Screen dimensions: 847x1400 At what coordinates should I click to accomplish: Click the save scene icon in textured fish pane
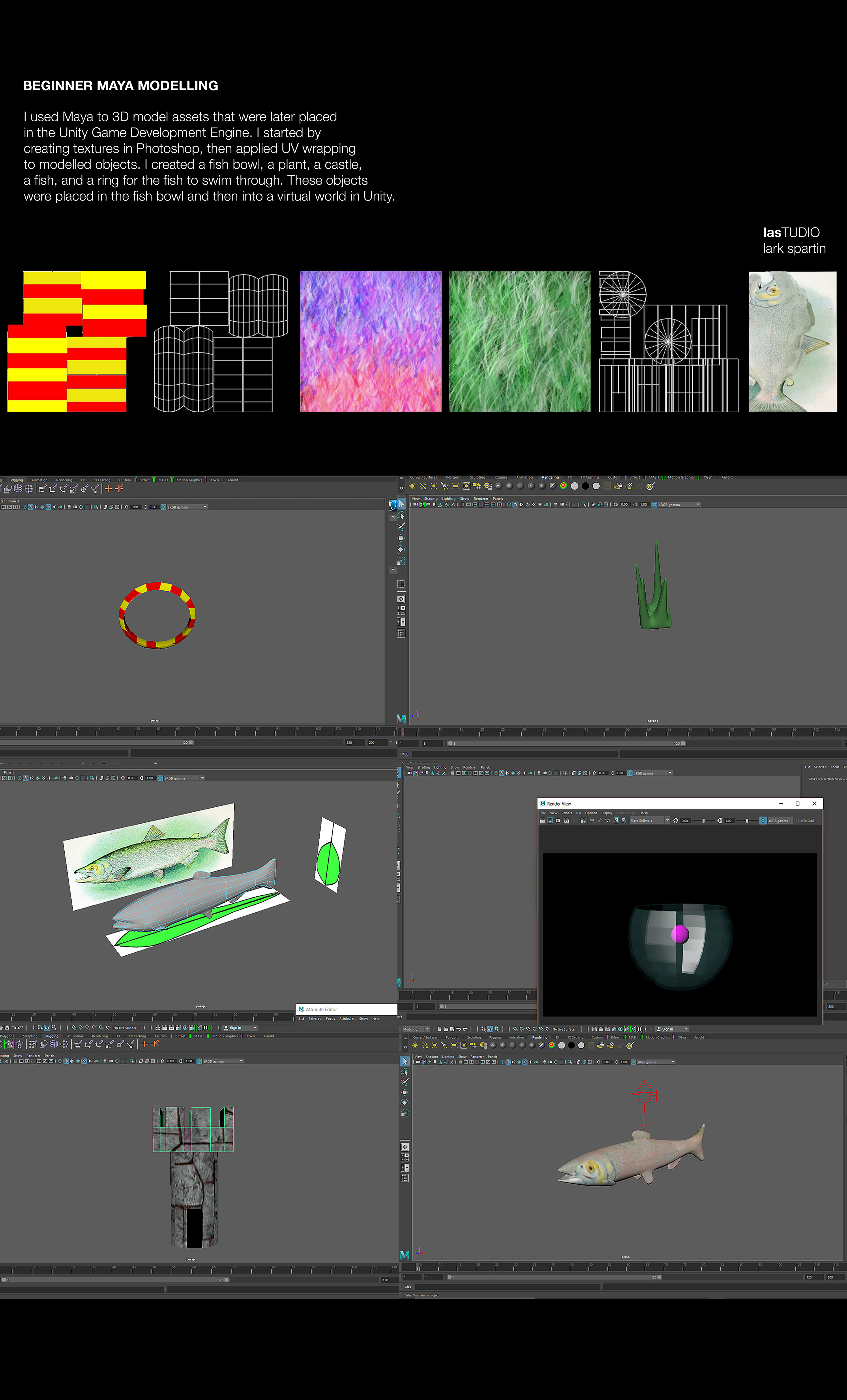click(x=452, y=1029)
